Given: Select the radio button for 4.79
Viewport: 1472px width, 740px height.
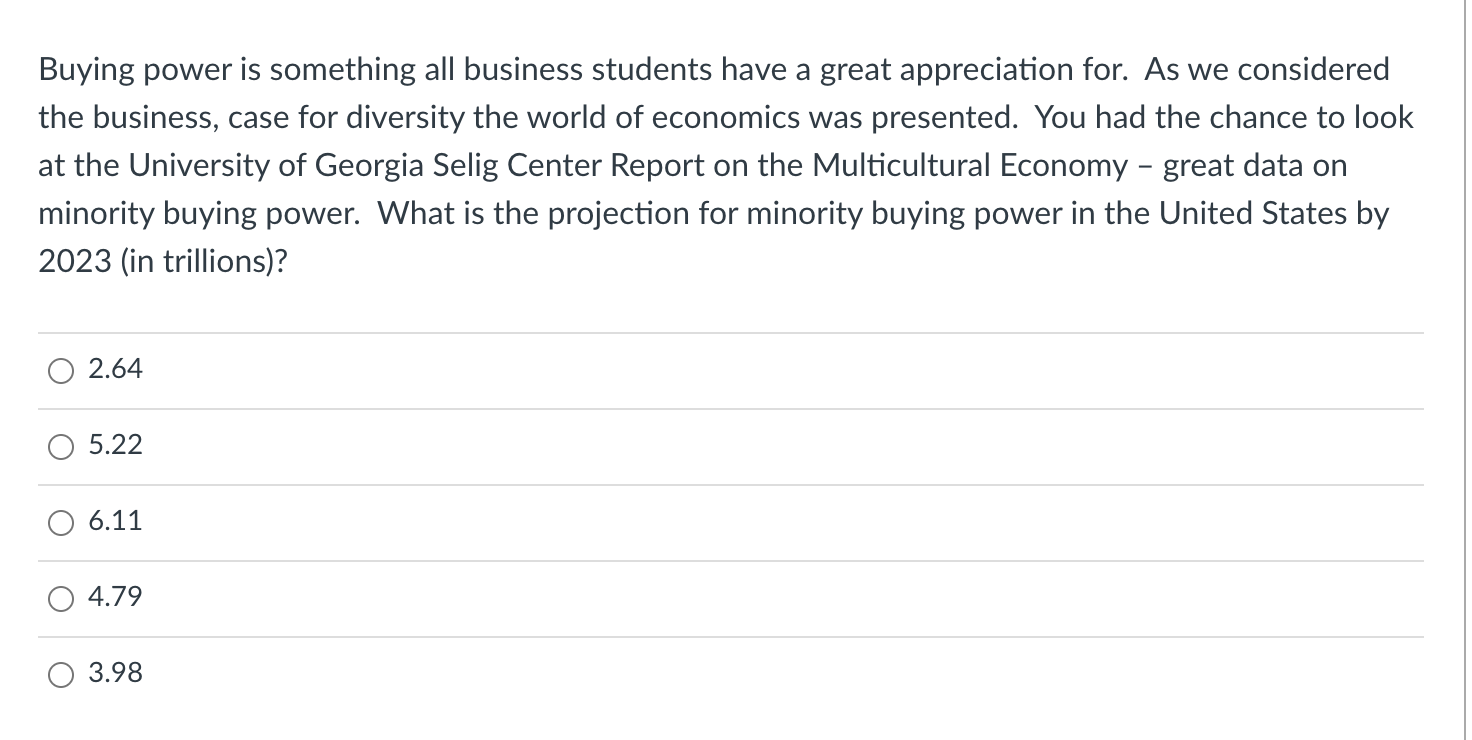Looking at the screenshot, I should [60, 598].
